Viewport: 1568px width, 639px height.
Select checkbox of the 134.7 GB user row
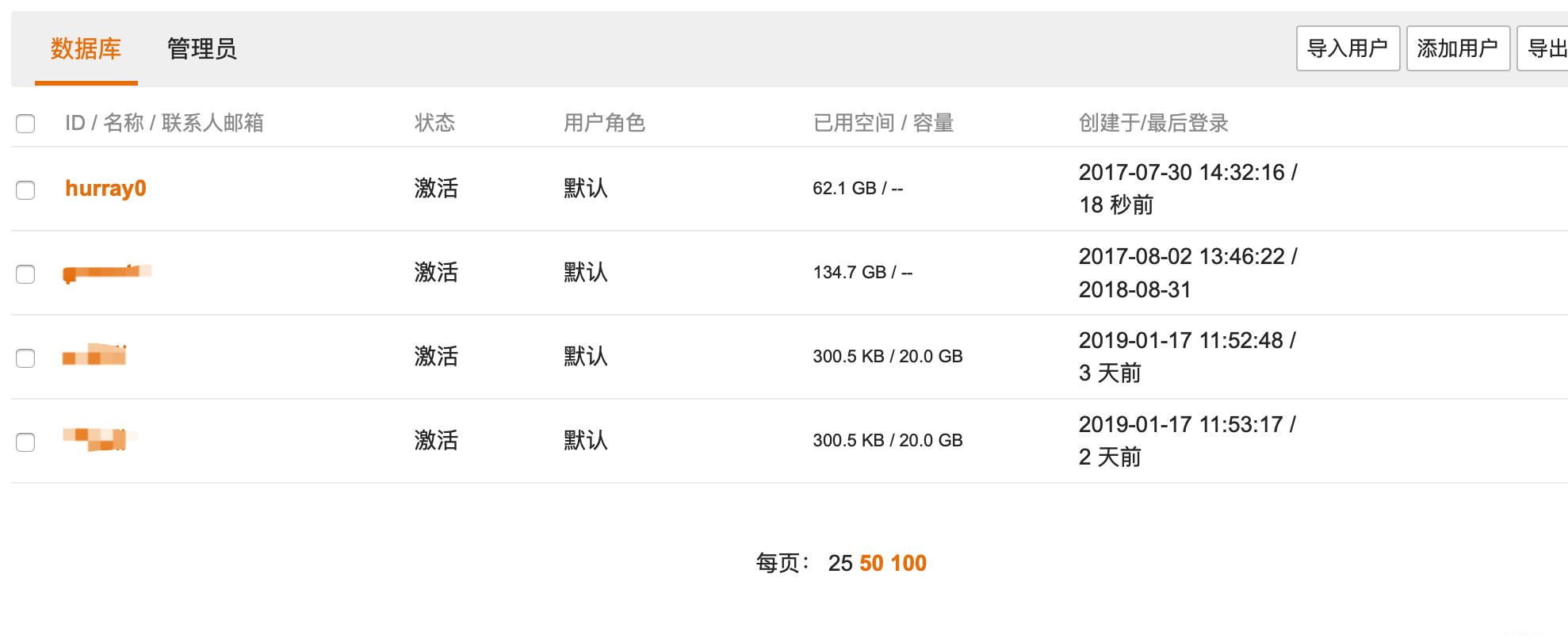(25, 274)
